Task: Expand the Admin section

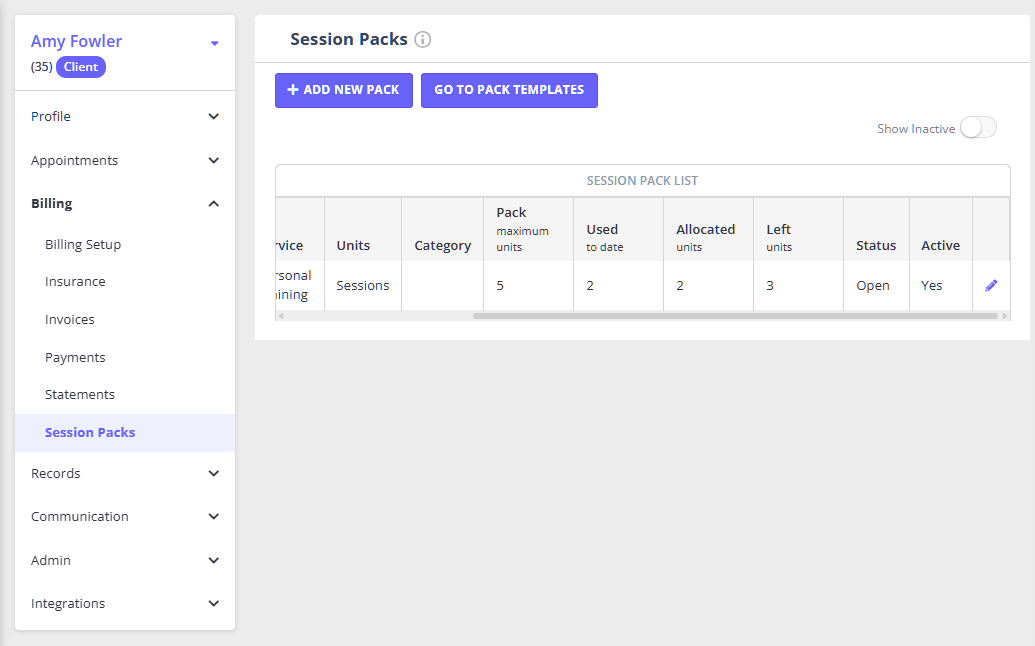Action: coord(213,561)
